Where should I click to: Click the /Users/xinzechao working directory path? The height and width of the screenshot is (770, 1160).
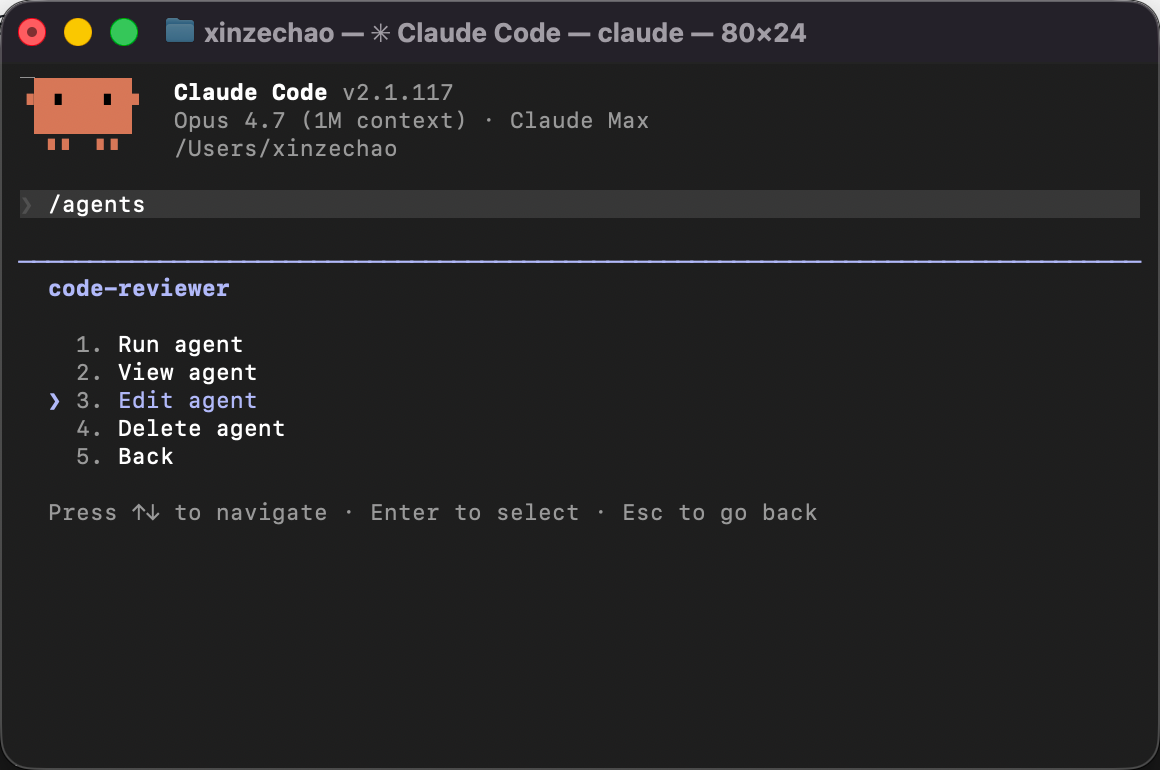tap(286, 149)
